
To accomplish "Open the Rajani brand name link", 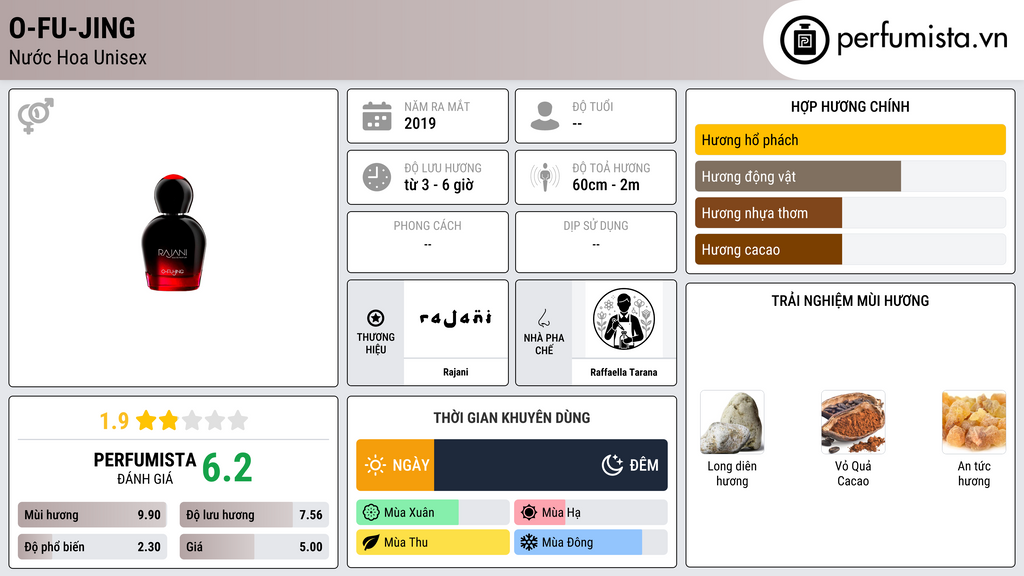I will coord(455,372).
